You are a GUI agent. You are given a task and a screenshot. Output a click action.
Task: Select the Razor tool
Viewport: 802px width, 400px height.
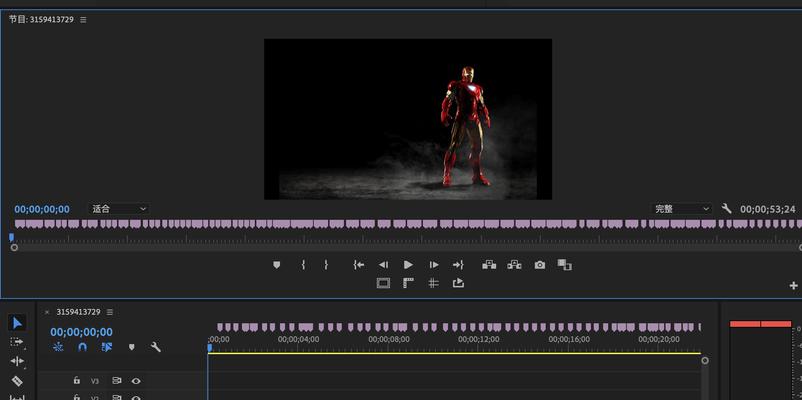coord(17,381)
